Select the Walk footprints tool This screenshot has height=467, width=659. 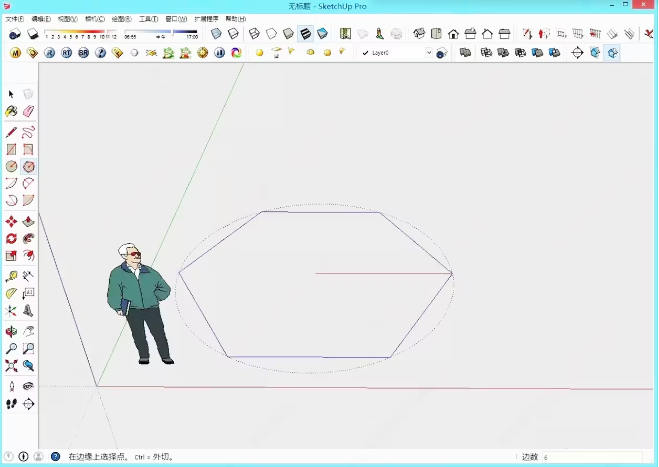(11, 404)
